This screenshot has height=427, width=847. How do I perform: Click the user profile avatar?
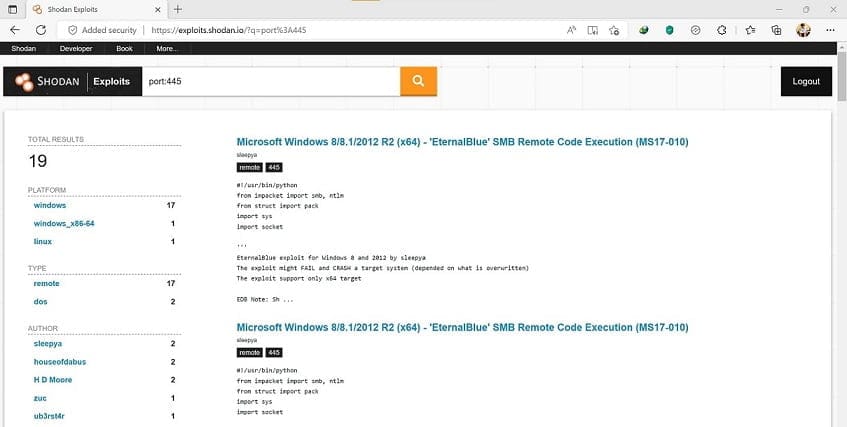803,30
